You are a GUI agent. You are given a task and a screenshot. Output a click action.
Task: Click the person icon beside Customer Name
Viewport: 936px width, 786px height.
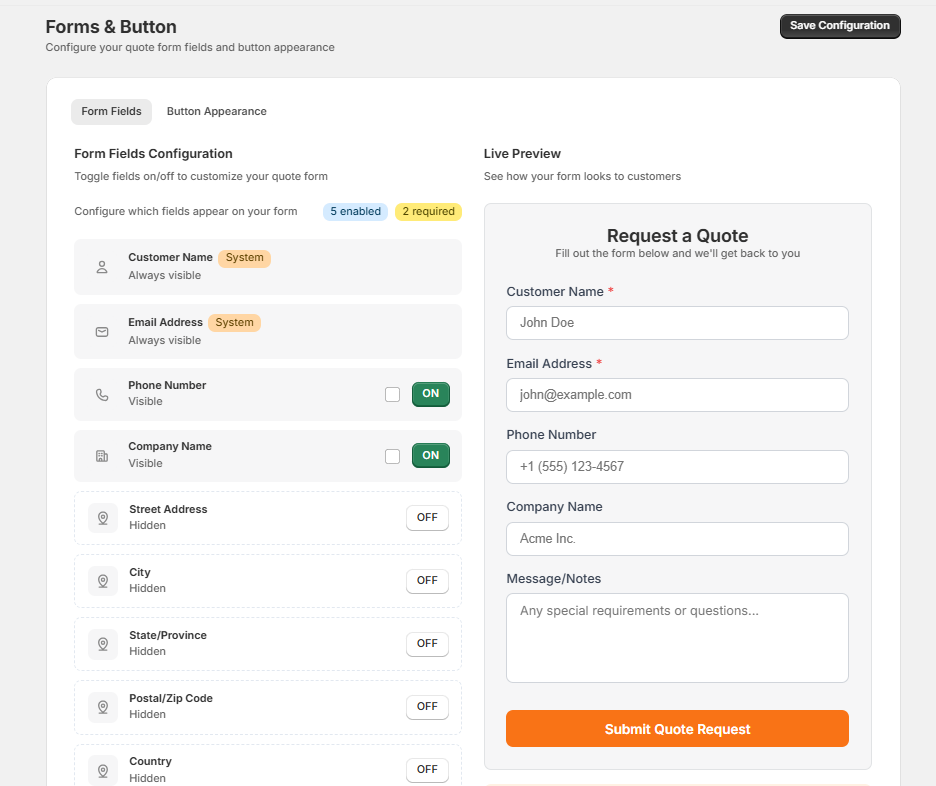point(101,267)
